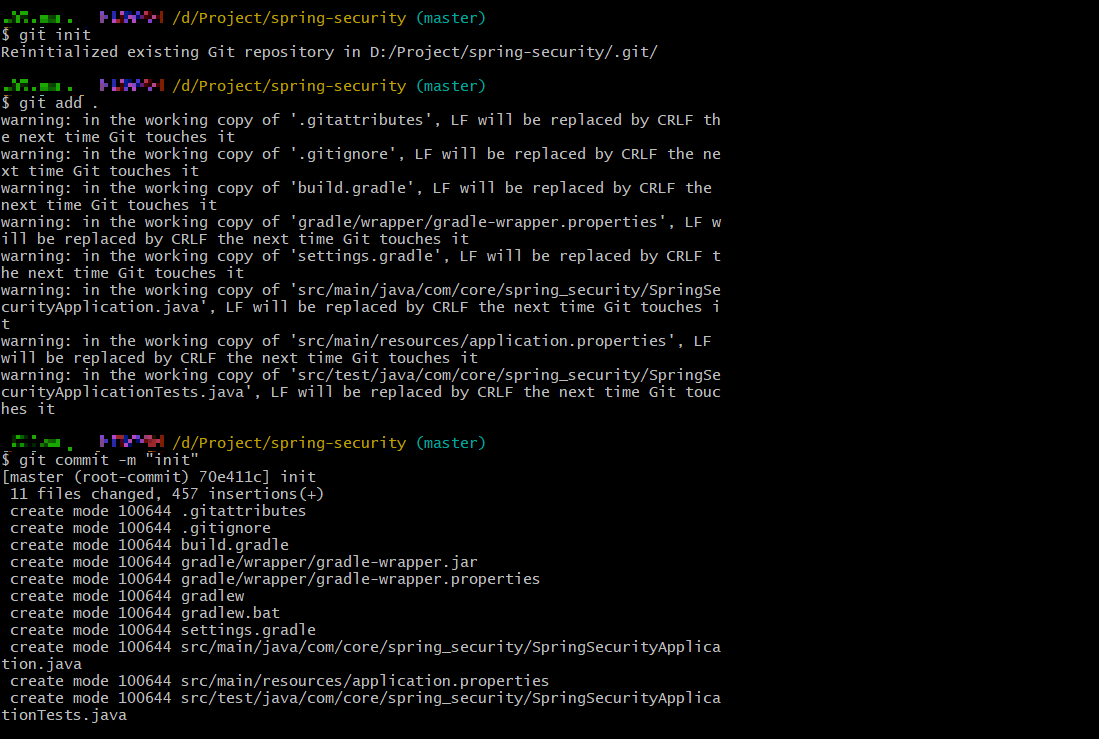Select the "create mode 100644 gradlew" line

click(x=127, y=596)
